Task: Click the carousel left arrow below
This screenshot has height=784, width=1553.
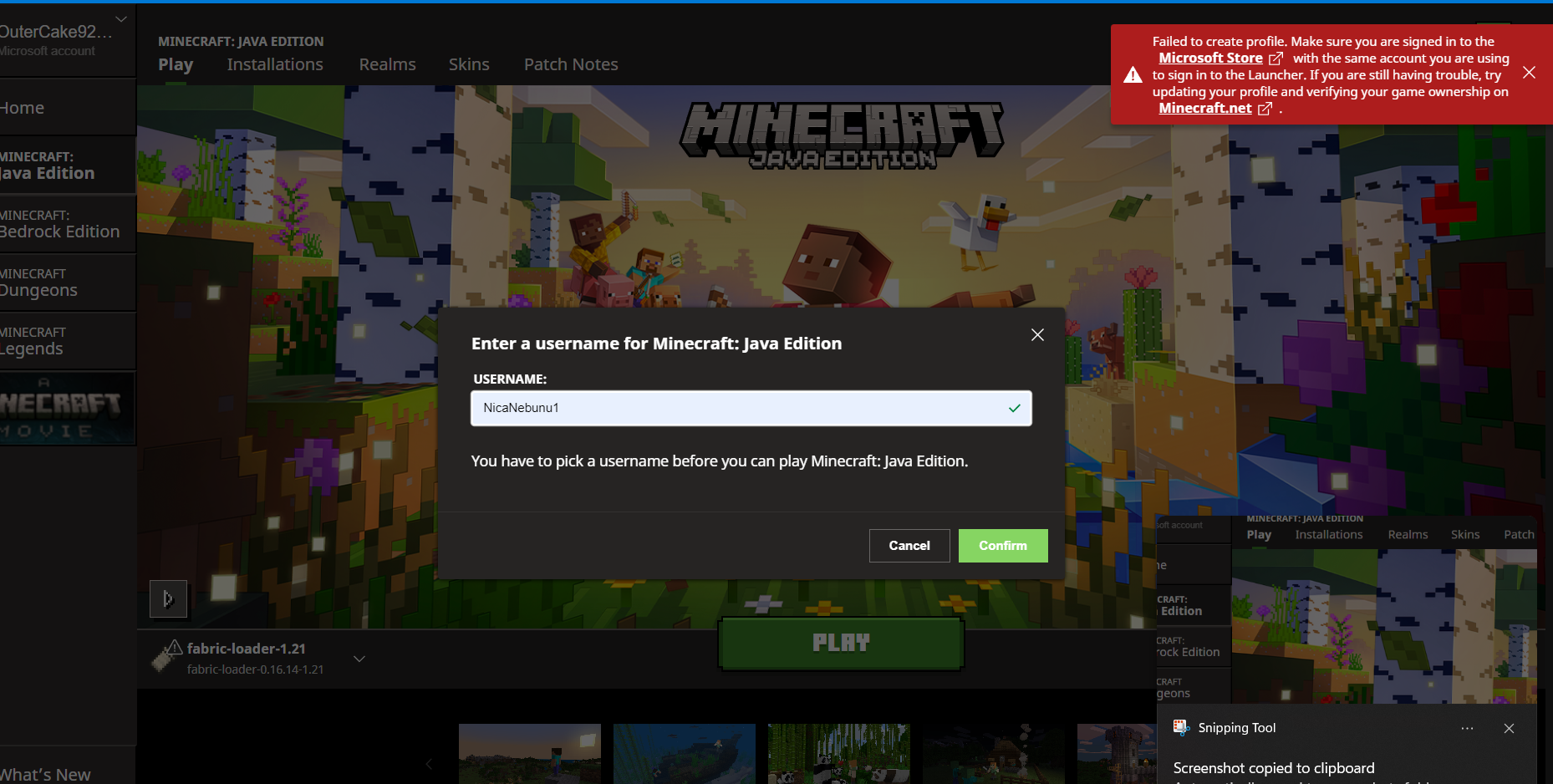Action: point(429,764)
